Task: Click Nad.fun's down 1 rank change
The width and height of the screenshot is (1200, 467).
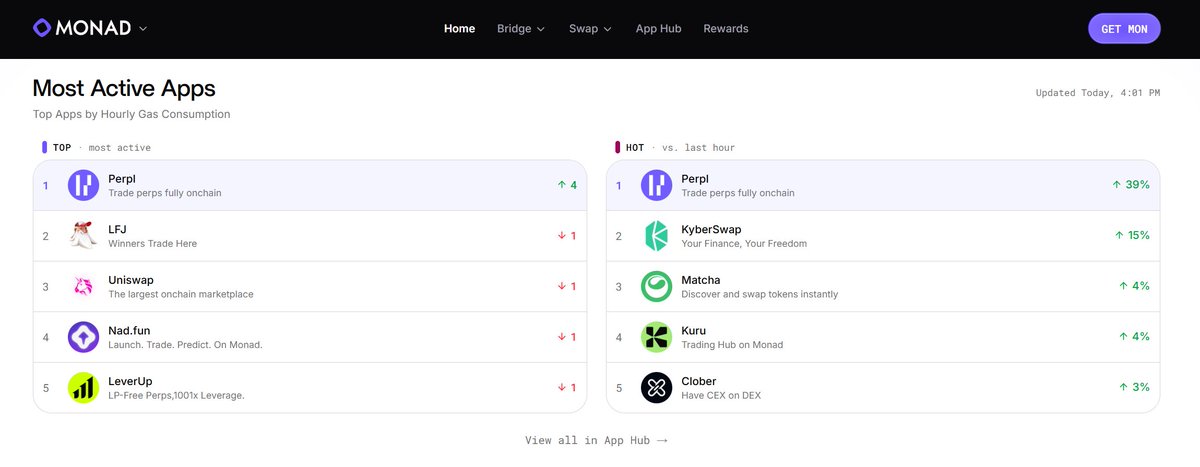Action: [566, 337]
